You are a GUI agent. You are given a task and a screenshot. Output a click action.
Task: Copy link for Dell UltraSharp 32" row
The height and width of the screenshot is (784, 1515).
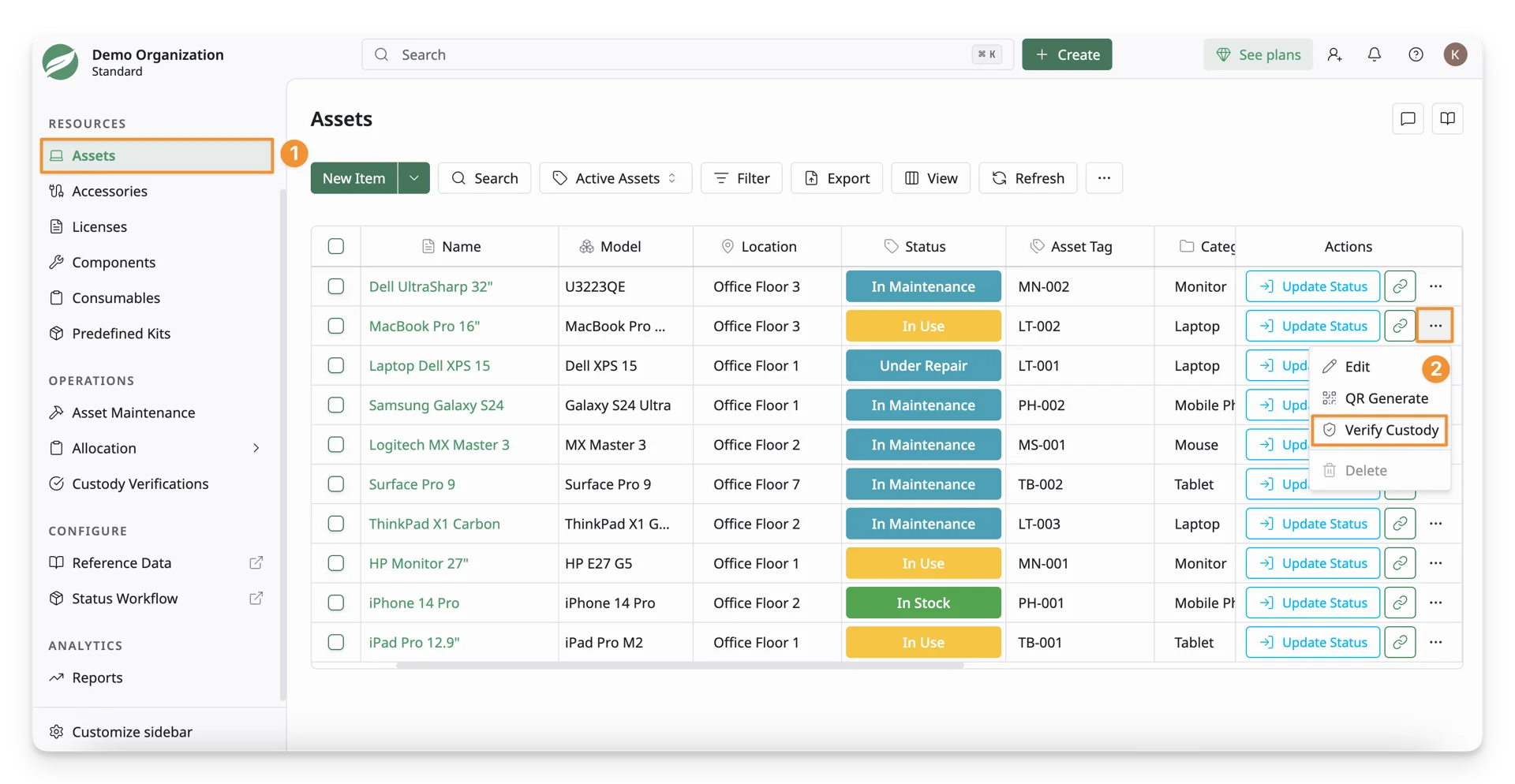point(1400,286)
